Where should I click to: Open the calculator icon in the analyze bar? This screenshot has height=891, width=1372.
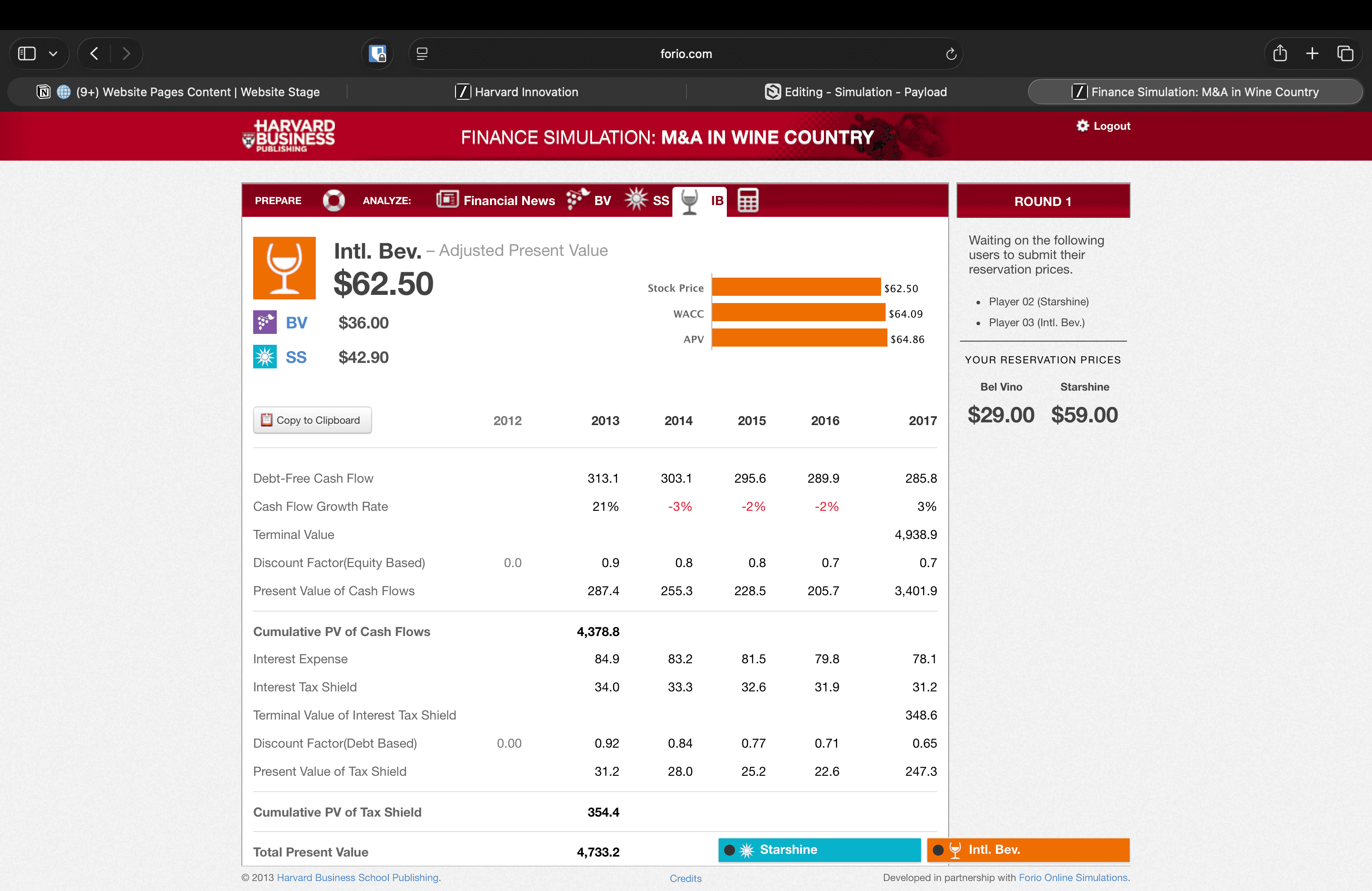click(748, 201)
